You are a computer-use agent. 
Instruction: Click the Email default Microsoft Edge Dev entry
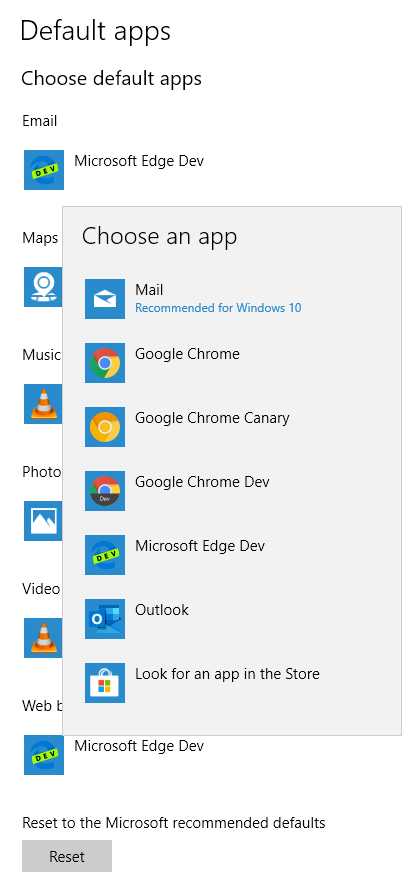pos(113,170)
